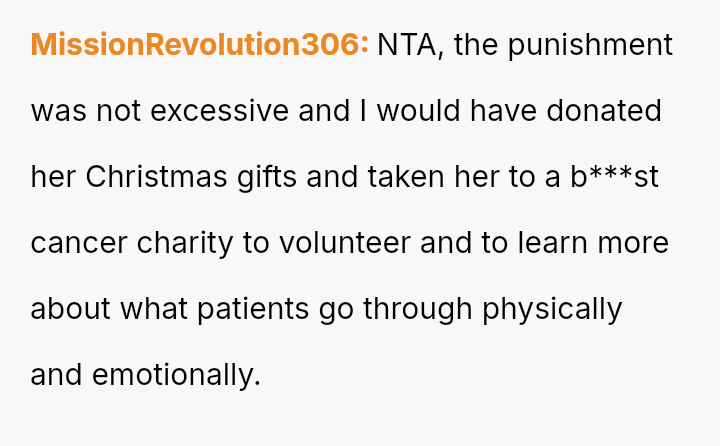Screen dimensions: 720x446
Task: Click the word "would" in the comment
Action: click(x=416, y=111)
